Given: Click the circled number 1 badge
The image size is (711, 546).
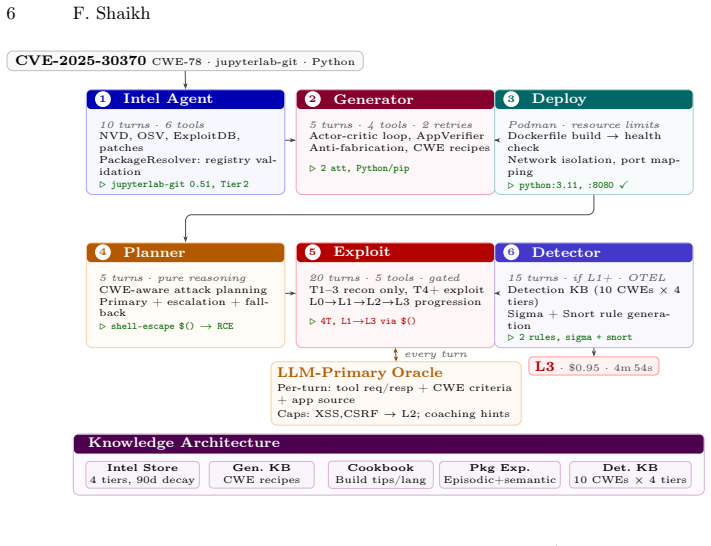Looking at the screenshot, I should pos(103,99).
